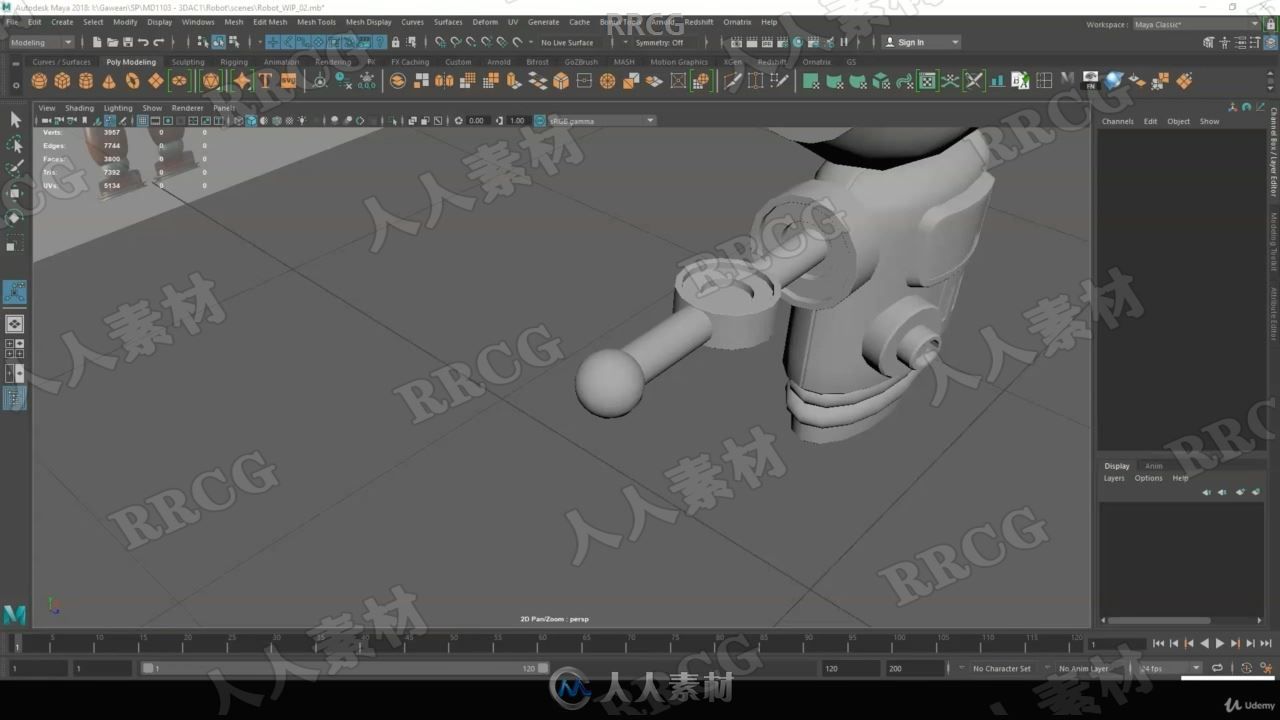Image resolution: width=1280 pixels, height=720 pixels.
Task: Toggle smooth shade all in viewport toolbar
Action: pos(251,120)
